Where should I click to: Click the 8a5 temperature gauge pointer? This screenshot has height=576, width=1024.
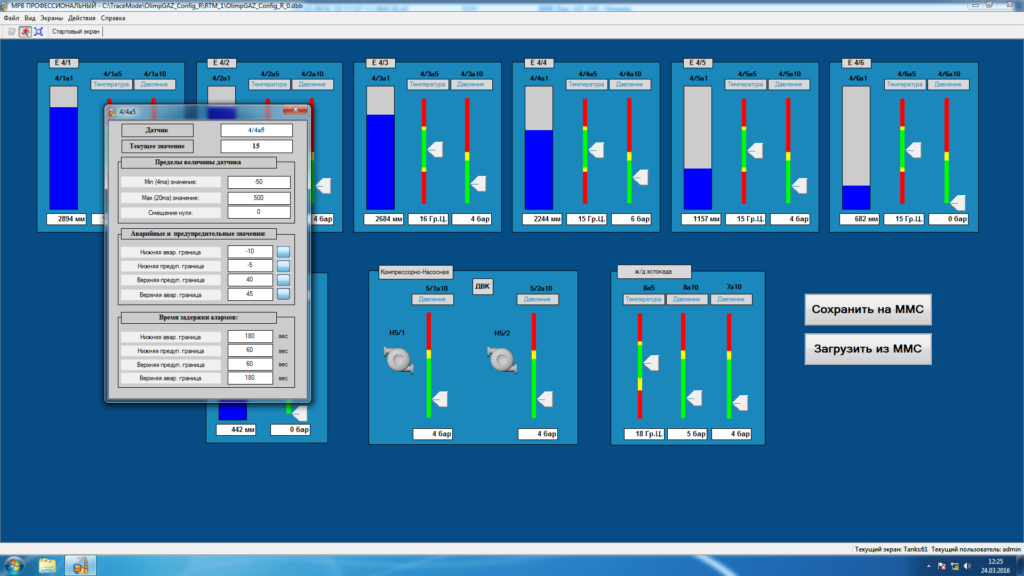click(651, 362)
